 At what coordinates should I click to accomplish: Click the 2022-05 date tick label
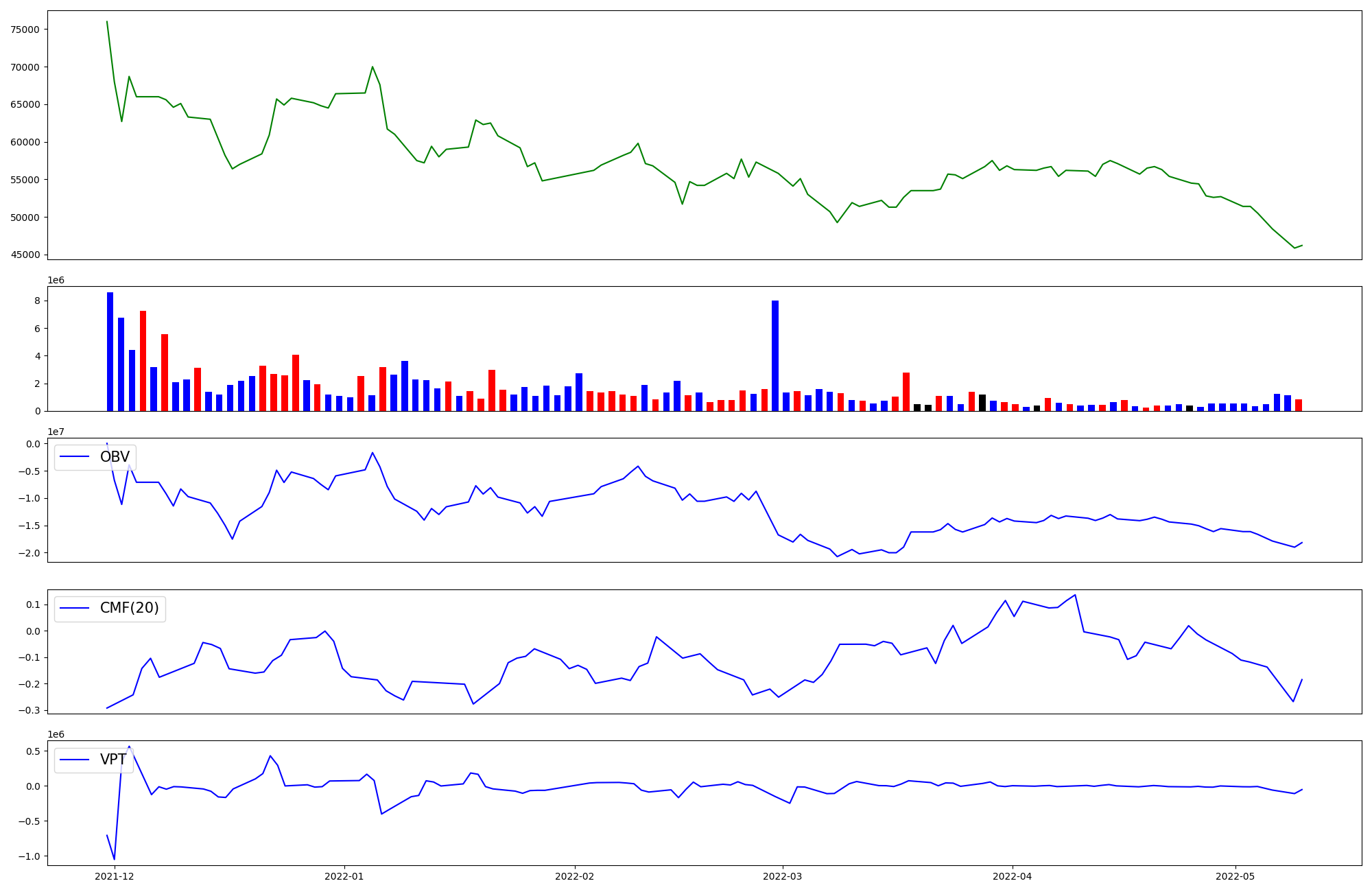click(1235, 876)
